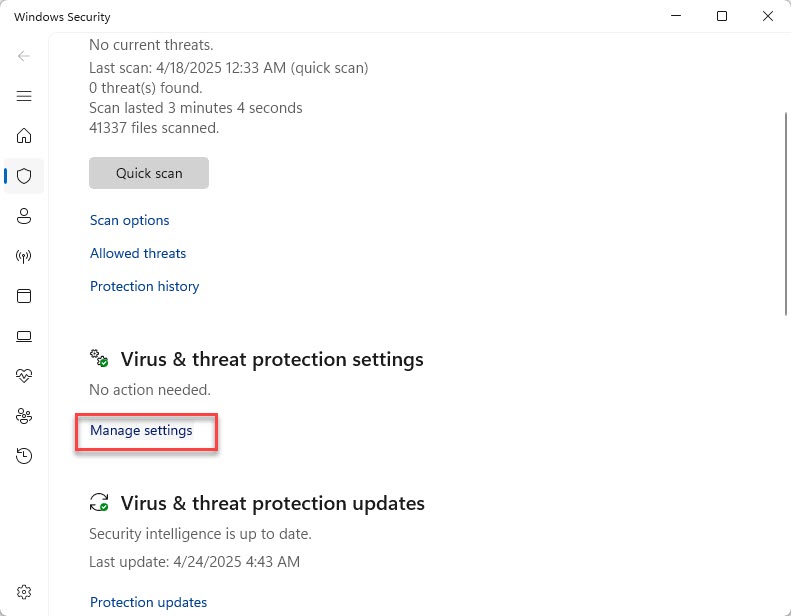Open the Protection history text link
Image resolution: width=791 pixels, height=616 pixels.
145,286
